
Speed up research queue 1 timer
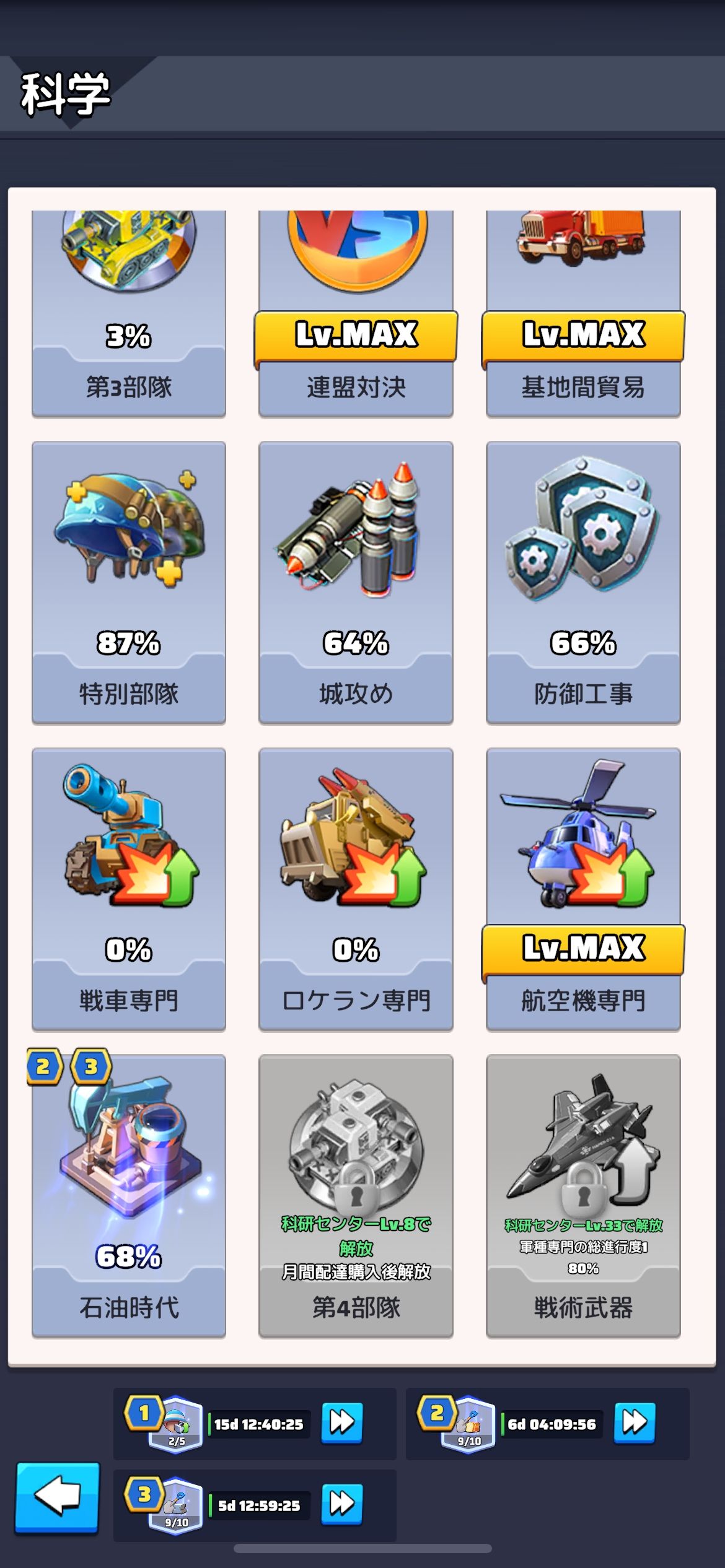coord(341,1422)
